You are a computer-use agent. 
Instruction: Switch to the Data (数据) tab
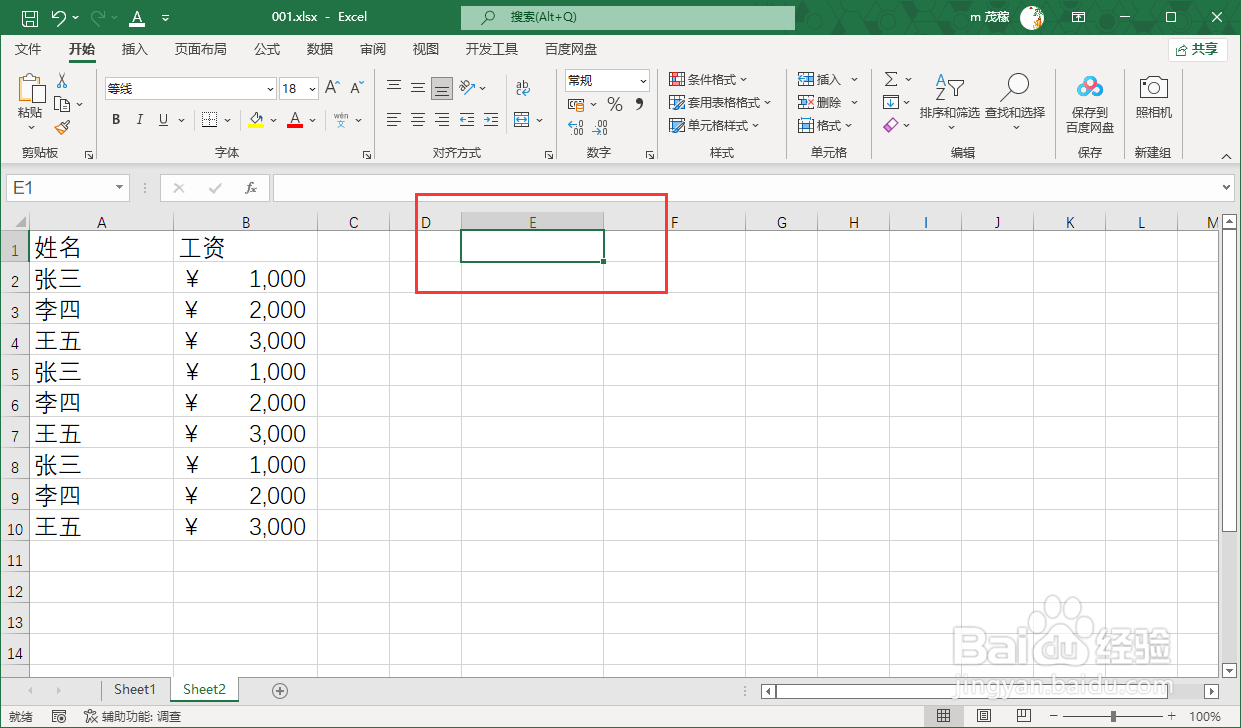click(320, 49)
